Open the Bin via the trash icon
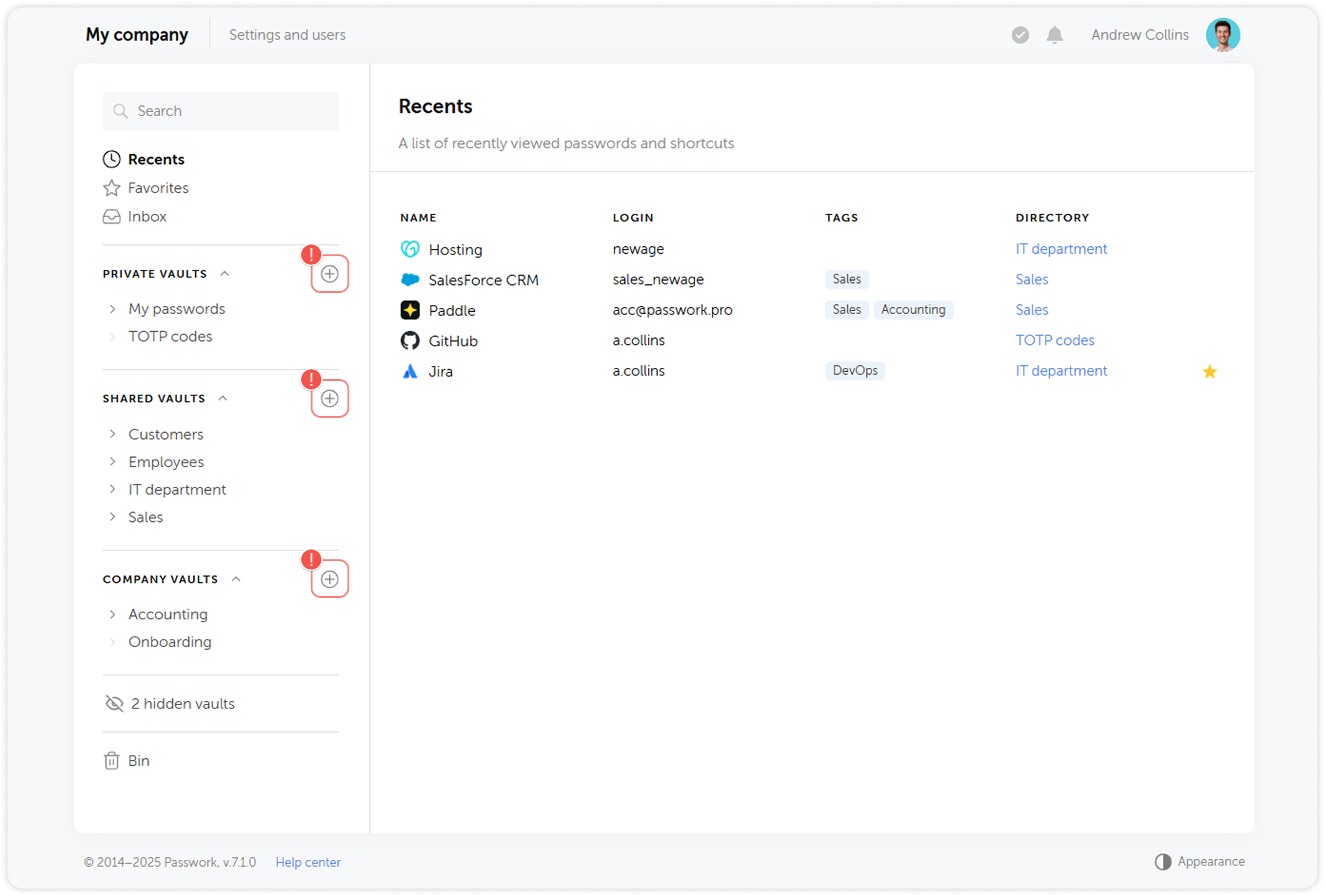Image resolution: width=1325 pixels, height=896 pixels. pos(112,760)
